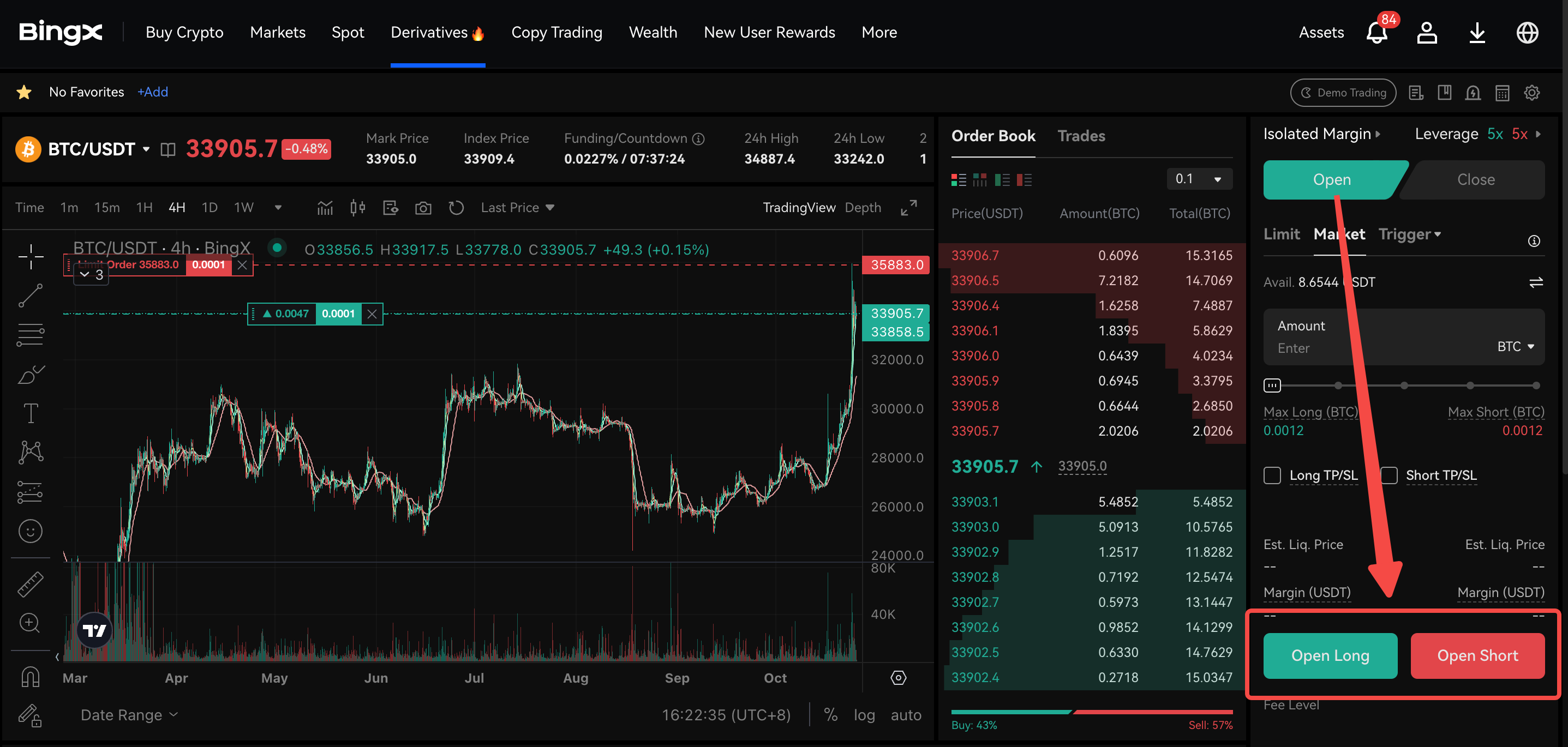Select the Limit order tab
Image resolution: width=1568 pixels, height=747 pixels.
click(x=1282, y=234)
